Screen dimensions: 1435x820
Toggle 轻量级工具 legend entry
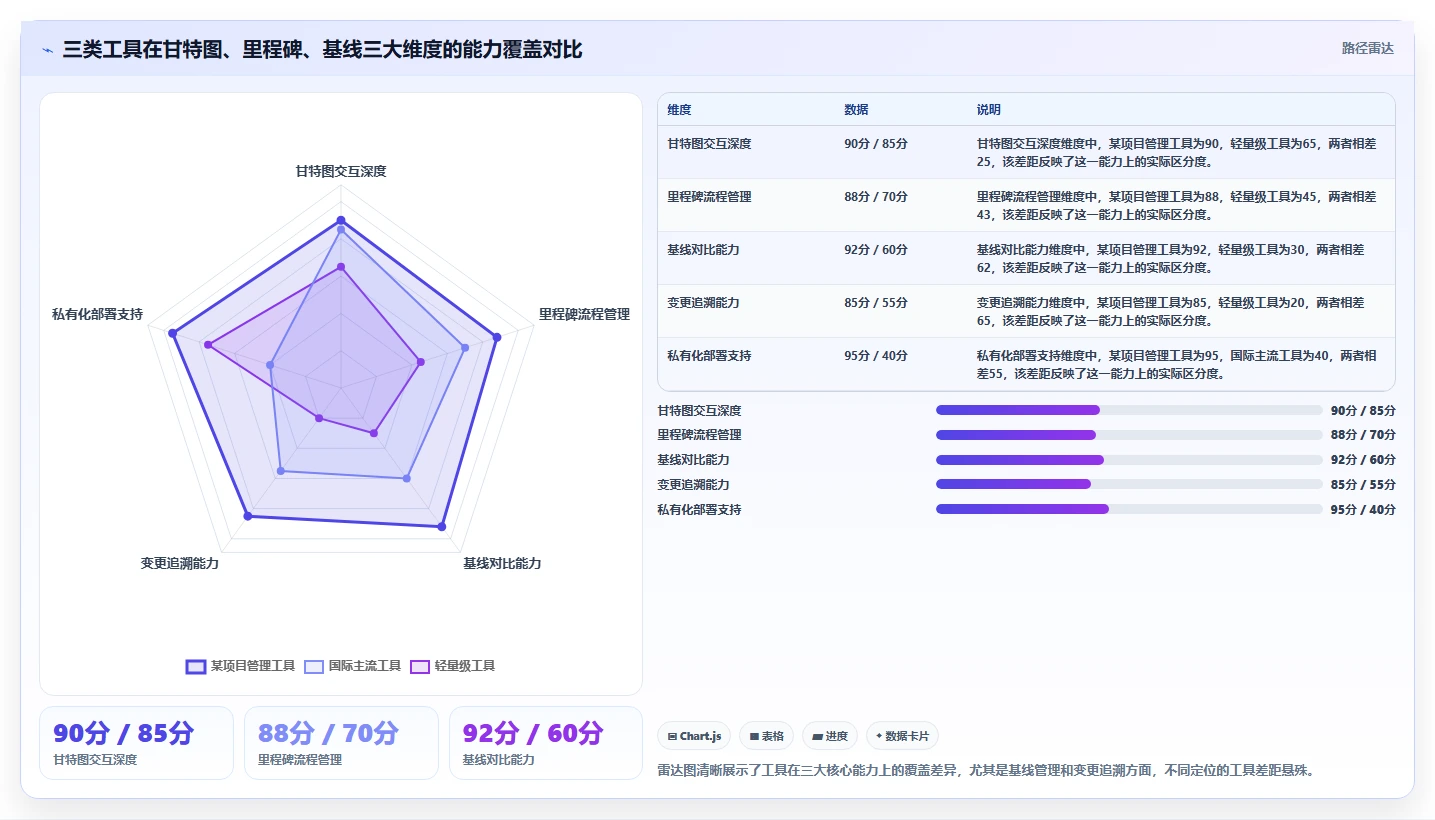click(x=453, y=666)
